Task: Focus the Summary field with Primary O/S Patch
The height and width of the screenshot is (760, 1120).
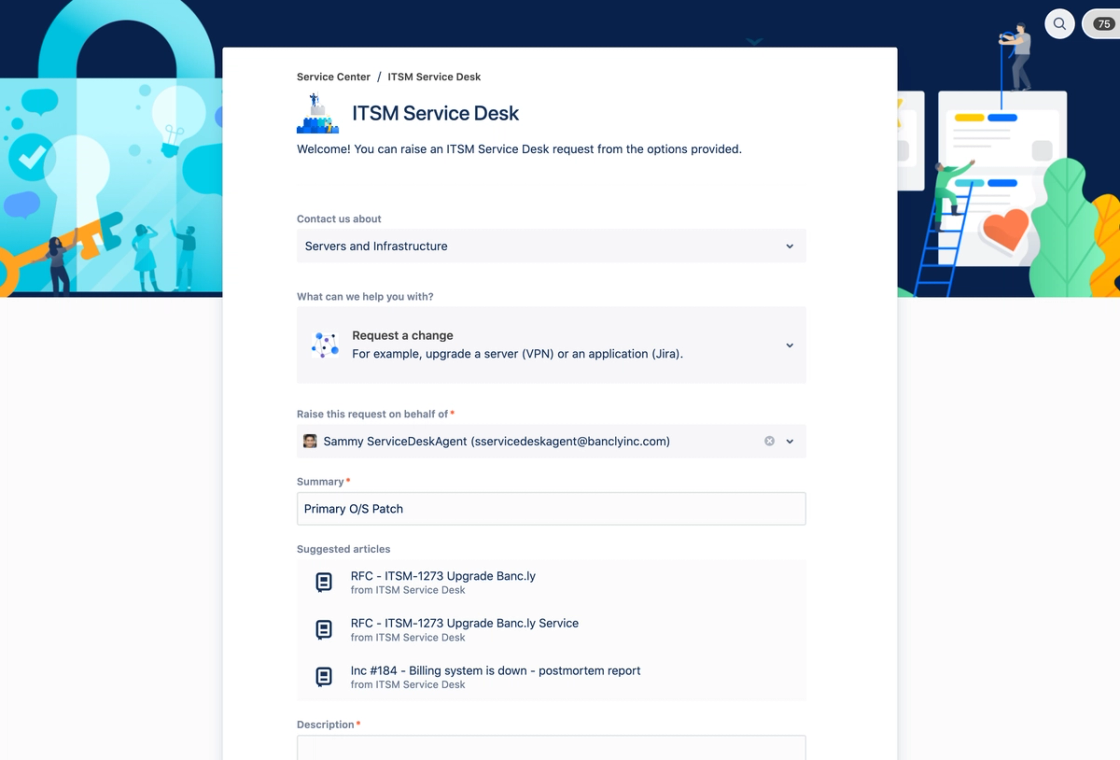Action: [551, 509]
